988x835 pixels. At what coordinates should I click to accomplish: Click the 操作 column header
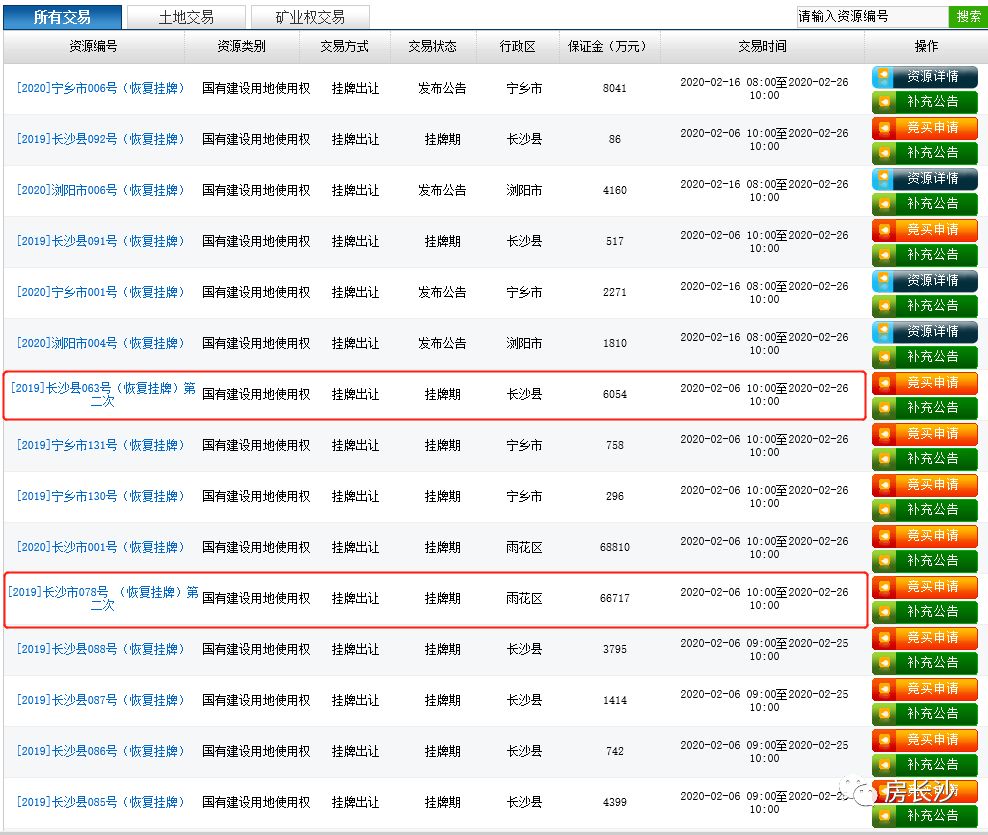pyautogui.click(x=926, y=46)
